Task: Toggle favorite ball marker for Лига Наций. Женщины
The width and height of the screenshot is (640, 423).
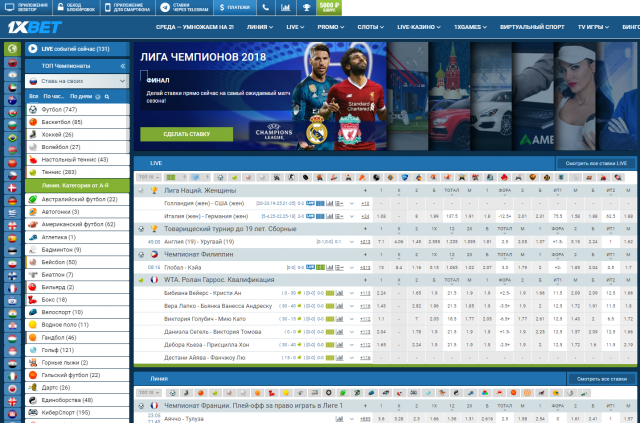Action: 141,190
